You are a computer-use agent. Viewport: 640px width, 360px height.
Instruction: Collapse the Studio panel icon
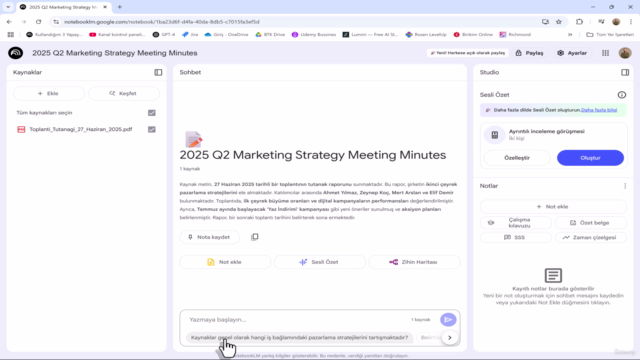(625, 72)
